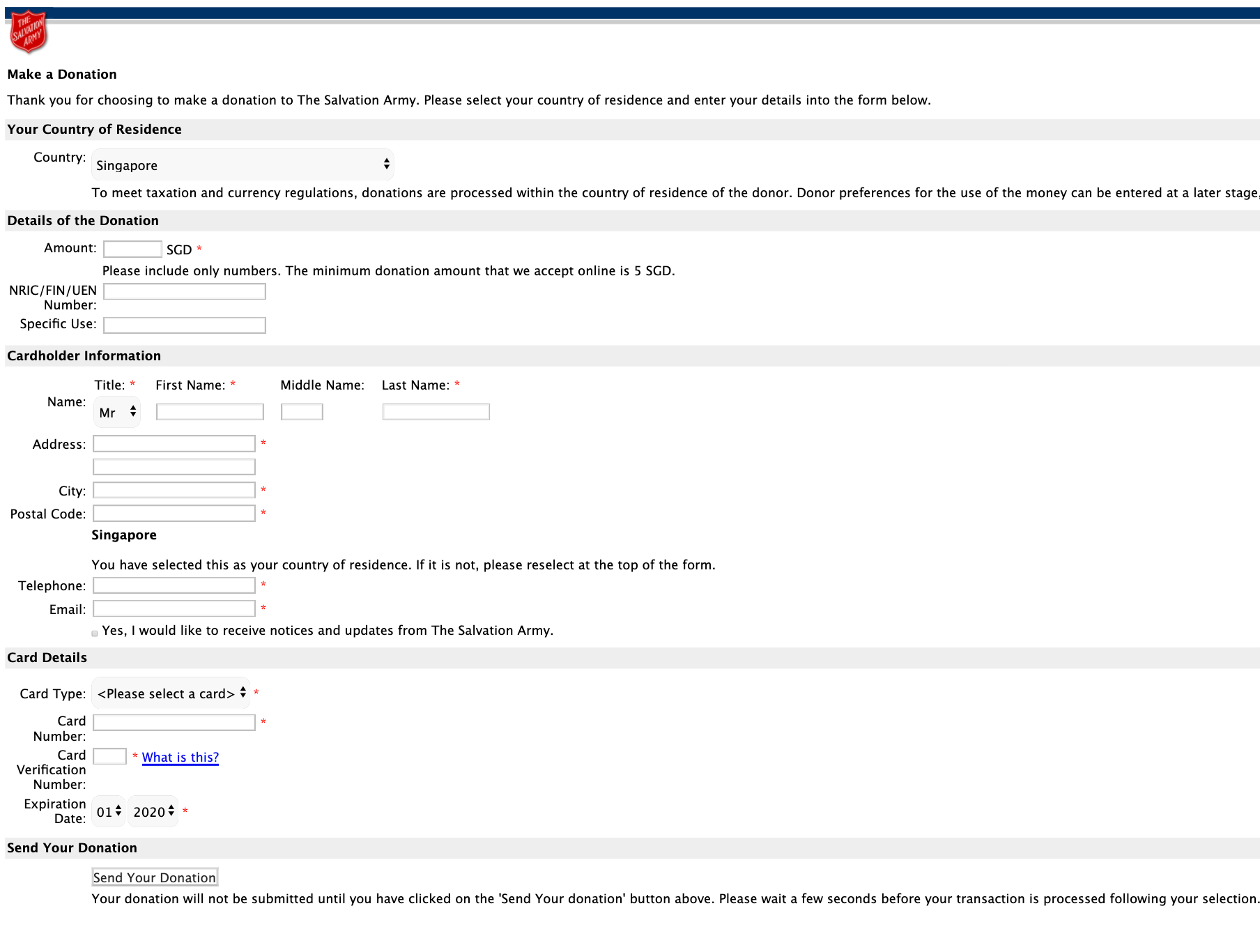Click the Send Your Donation button

(155, 877)
